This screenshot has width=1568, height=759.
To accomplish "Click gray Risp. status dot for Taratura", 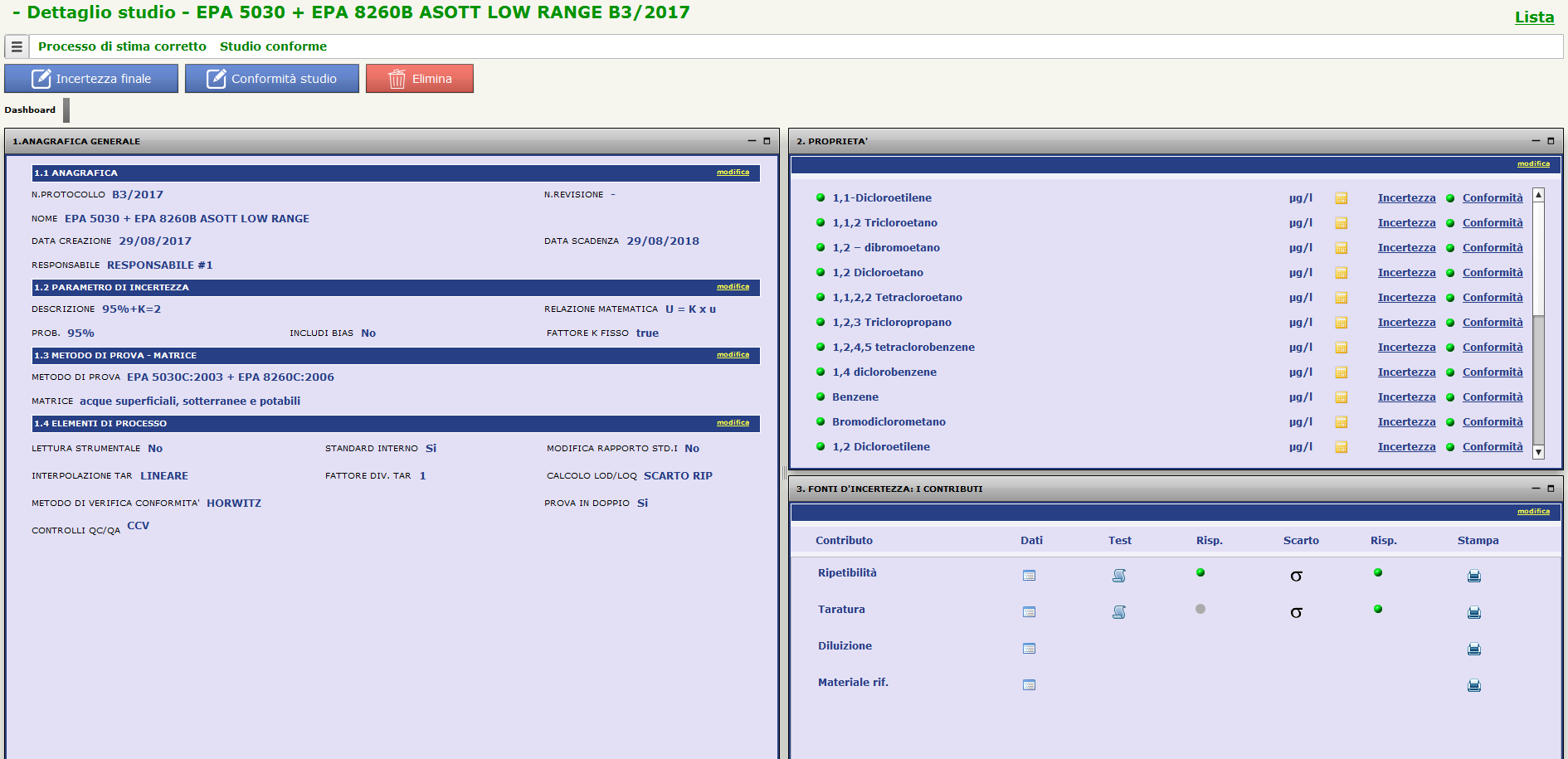I will (x=1200, y=609).
